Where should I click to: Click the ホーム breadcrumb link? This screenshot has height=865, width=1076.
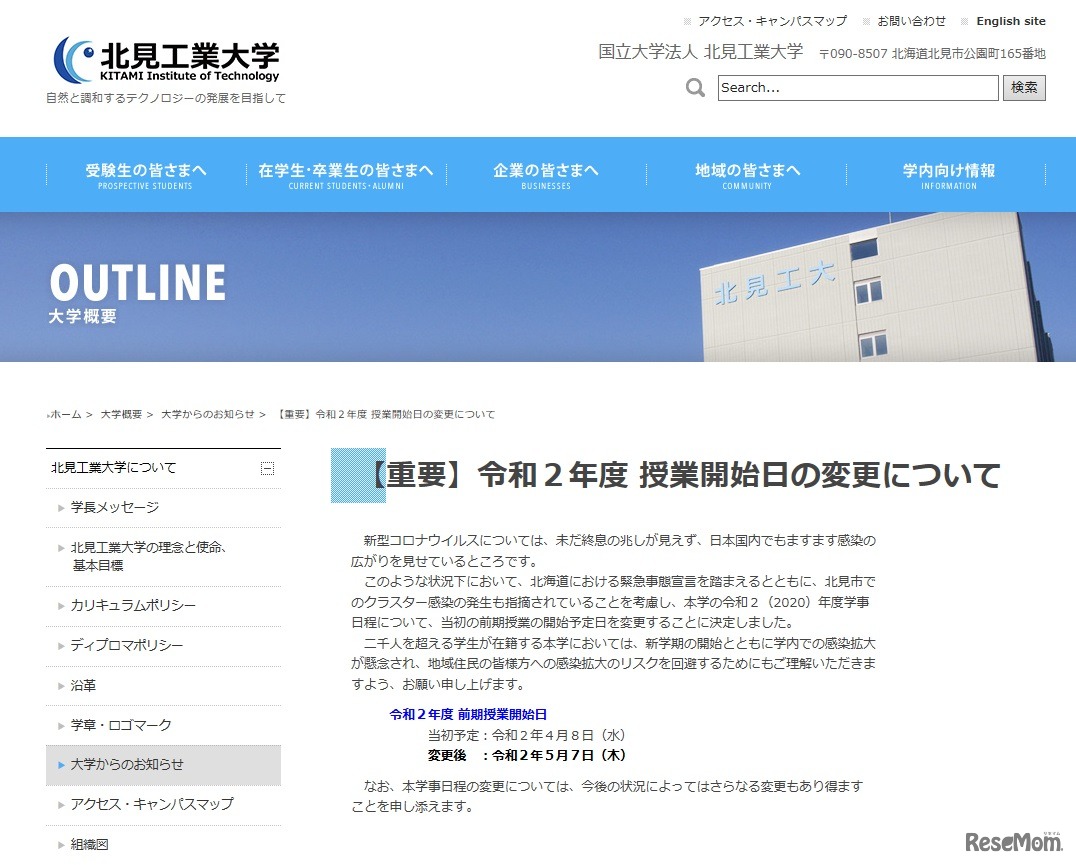[64, 413]
